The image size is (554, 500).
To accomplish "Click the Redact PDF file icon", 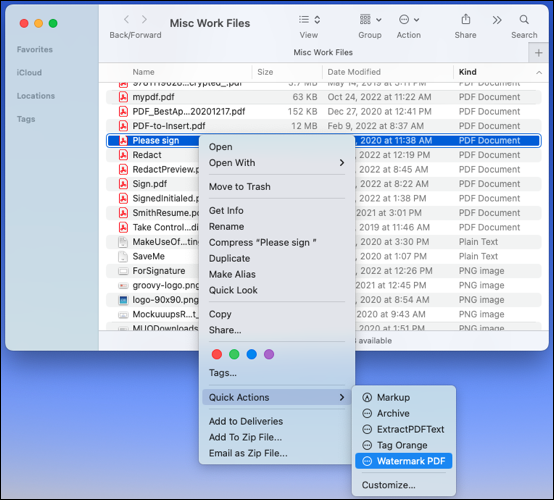I will [123, 155].
